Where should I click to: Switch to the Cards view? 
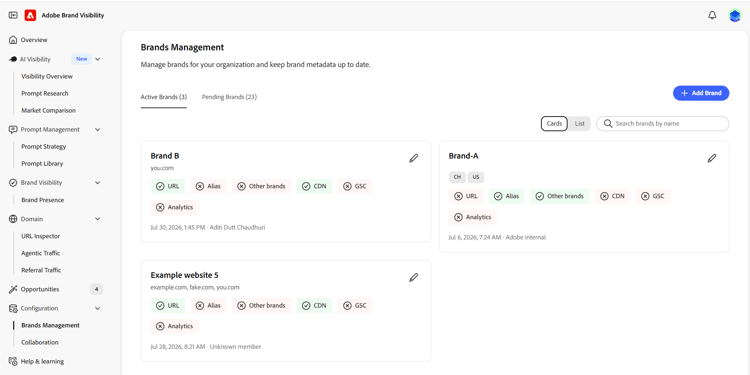(554, 123)
